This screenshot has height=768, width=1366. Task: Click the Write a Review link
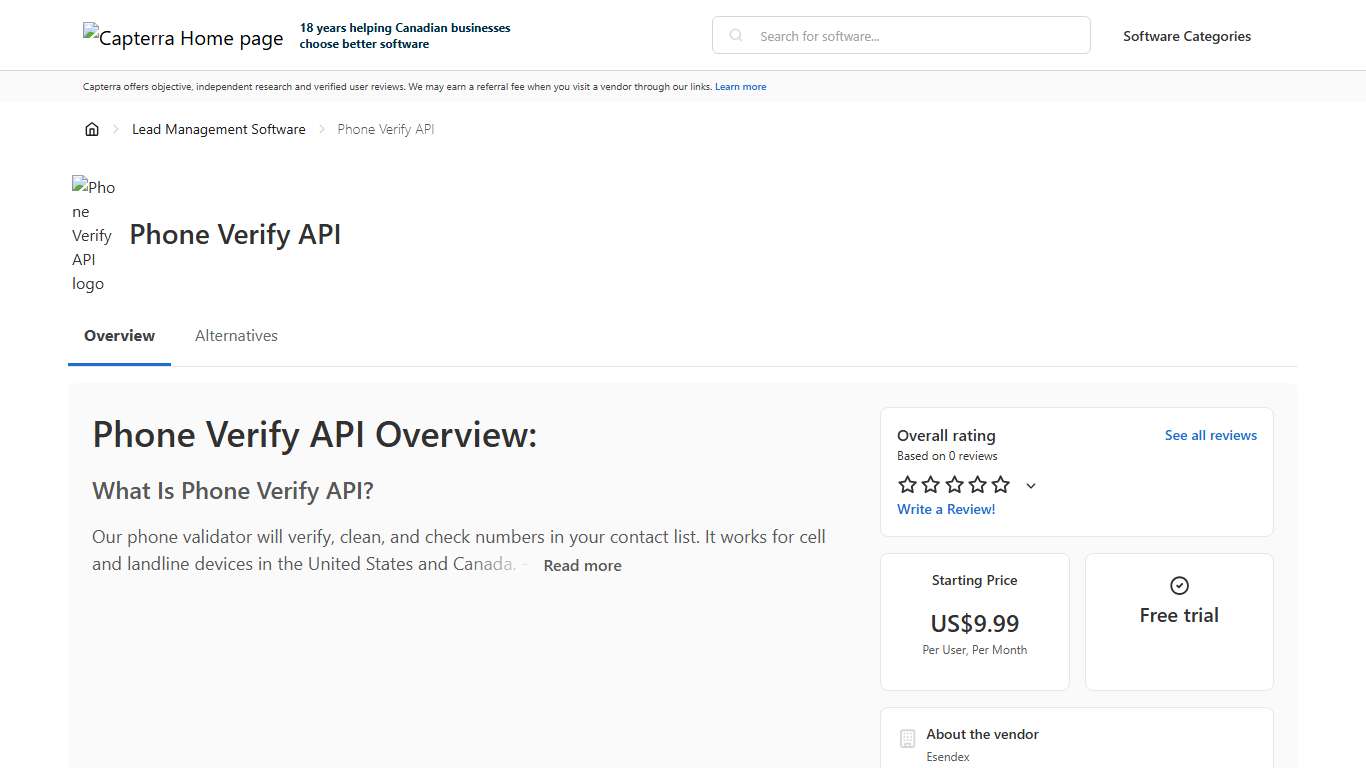[x=946, y=509]
